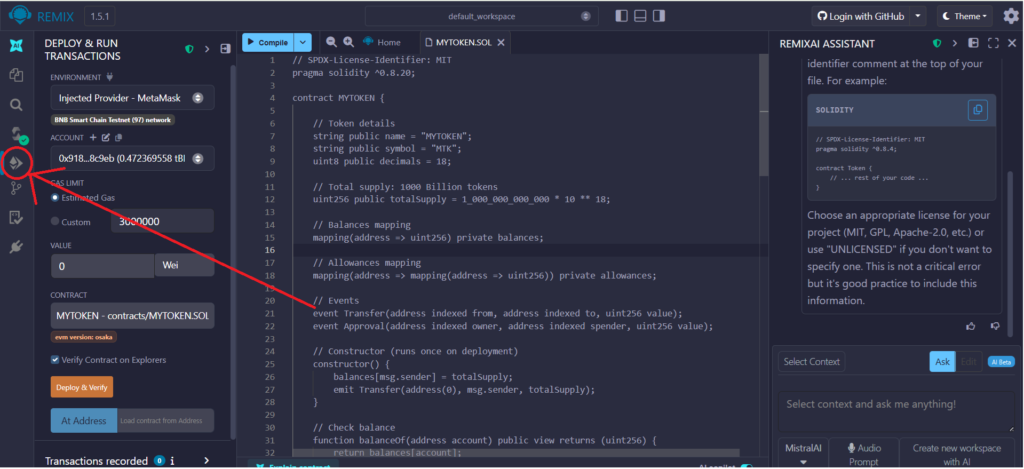Screen dimensions: 1024x469
Task: Copy the Solidity code snippet in assistant
Action: pyautogui.click(x=976, y=110)
